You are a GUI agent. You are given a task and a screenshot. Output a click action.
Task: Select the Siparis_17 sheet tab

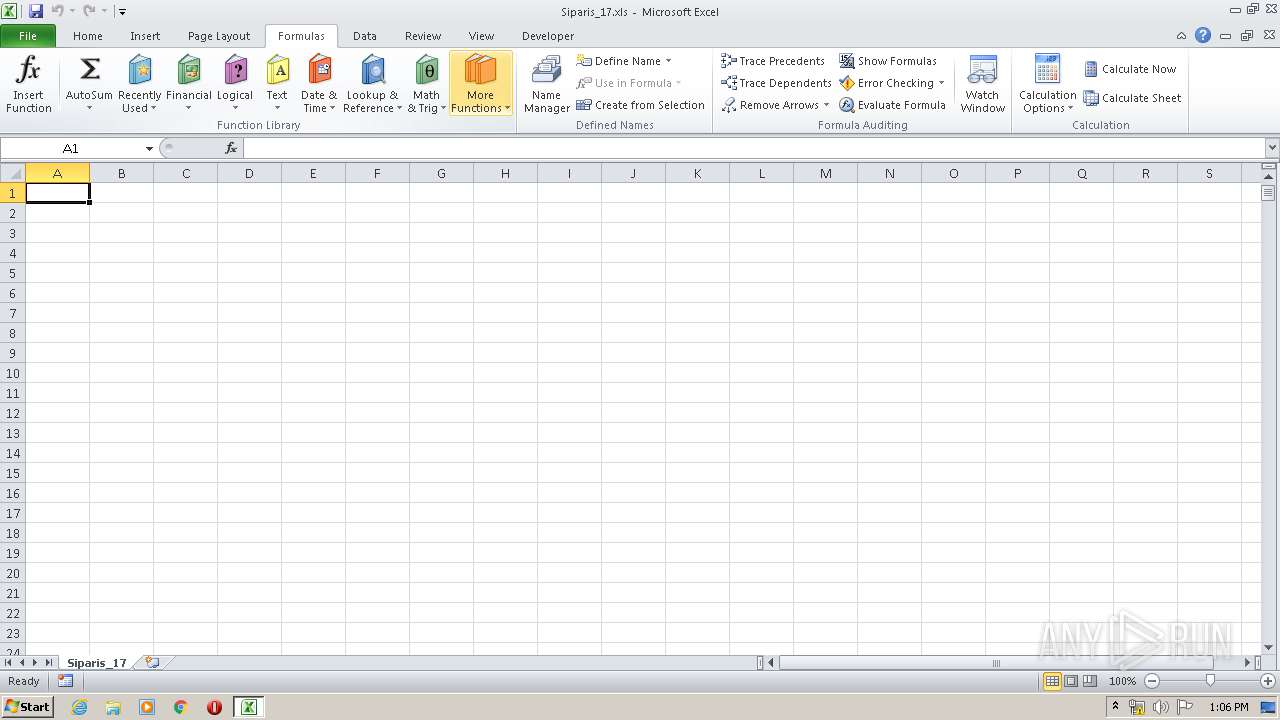click(97, 662)
